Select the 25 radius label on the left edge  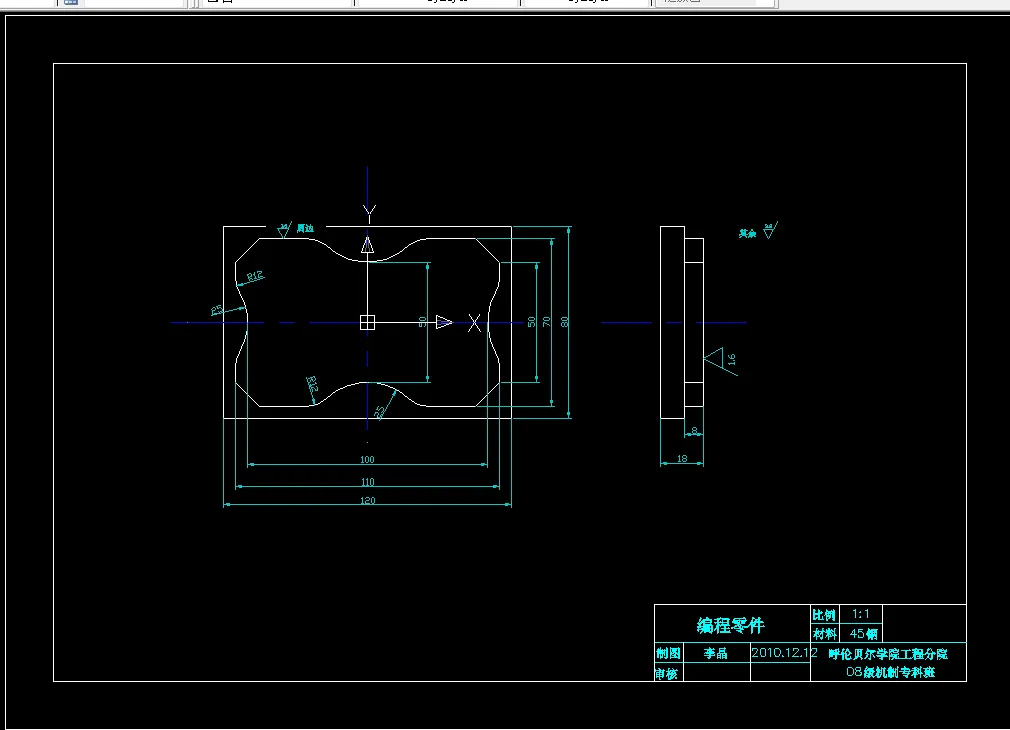pyautogui.click(x=216, y=310)
